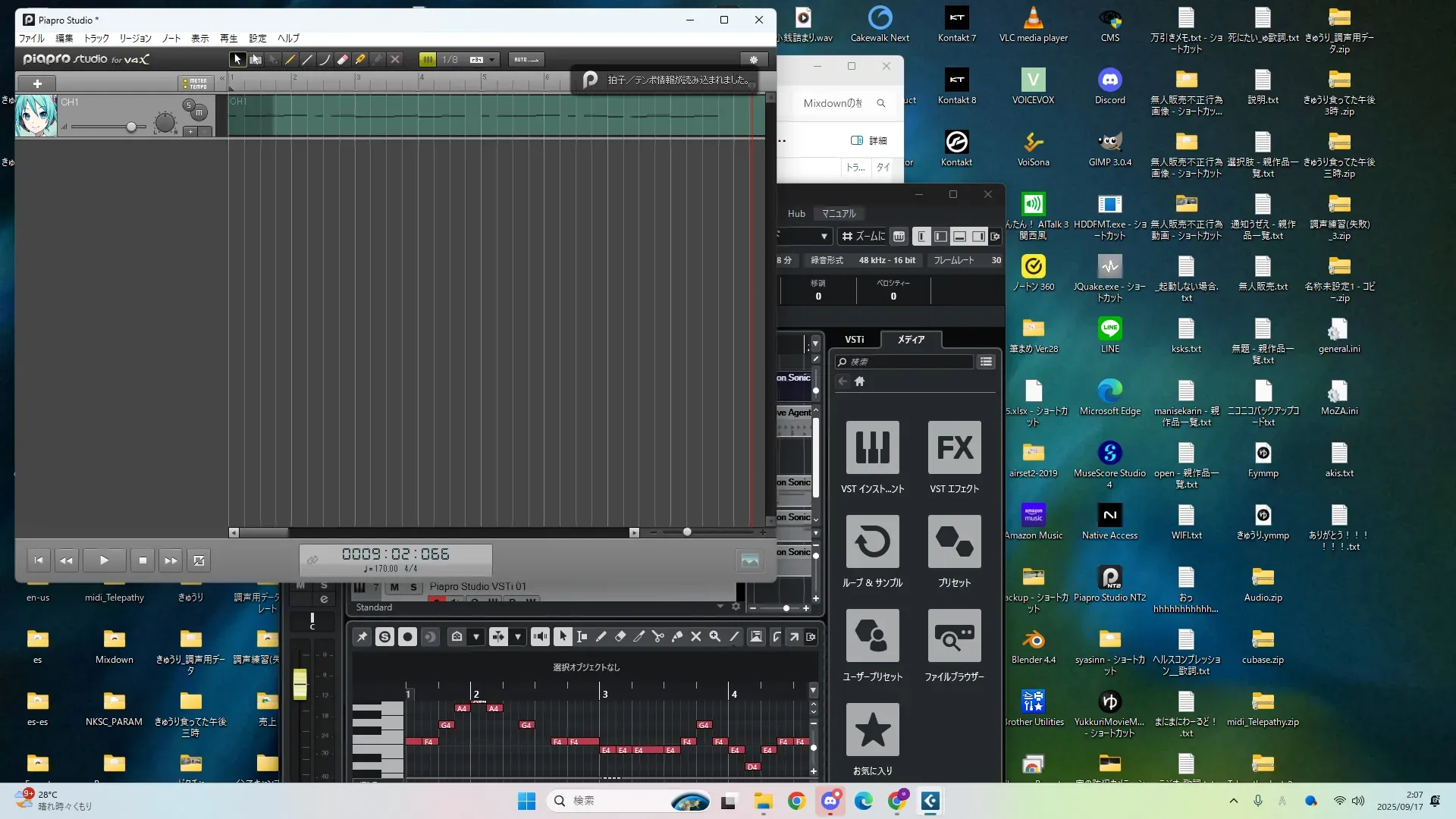Click the add track plus button

tap(37, 83)
